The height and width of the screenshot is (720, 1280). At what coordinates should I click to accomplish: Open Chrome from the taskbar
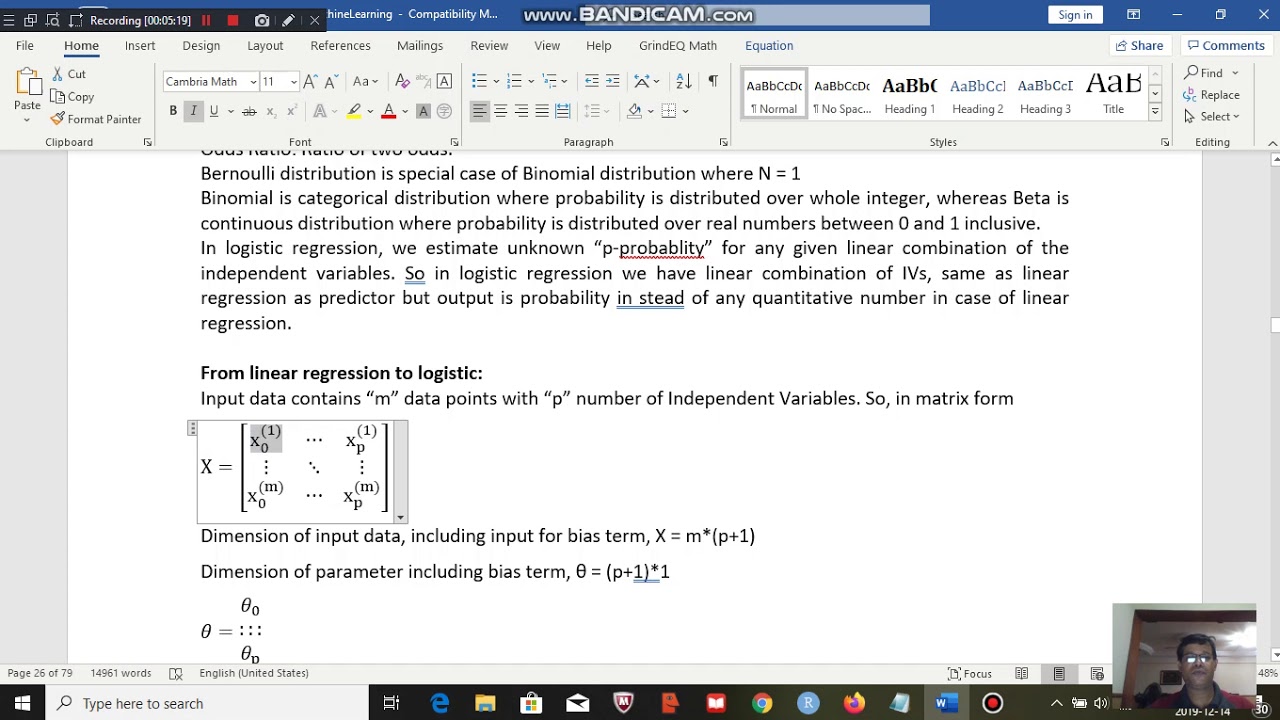pyautogui.click(x=762, y=703)
